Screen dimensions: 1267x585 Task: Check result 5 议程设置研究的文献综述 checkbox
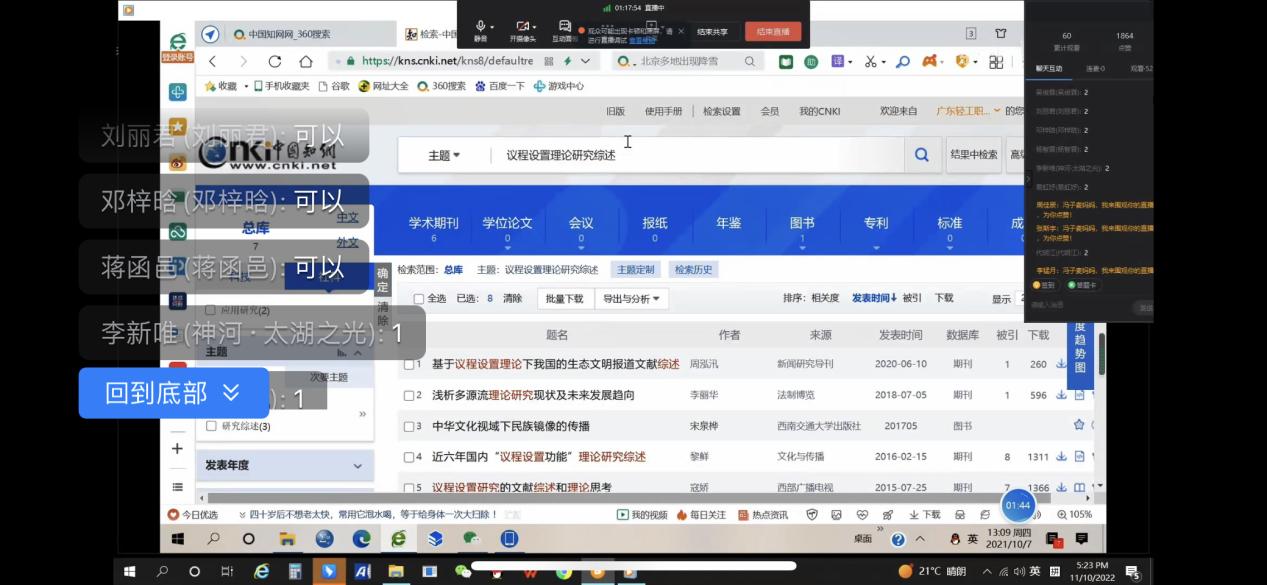click(x=408, y=487)
